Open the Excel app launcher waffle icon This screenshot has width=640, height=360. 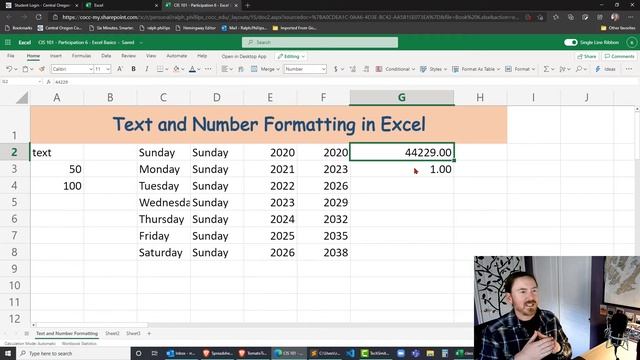[x=8, y=42]
